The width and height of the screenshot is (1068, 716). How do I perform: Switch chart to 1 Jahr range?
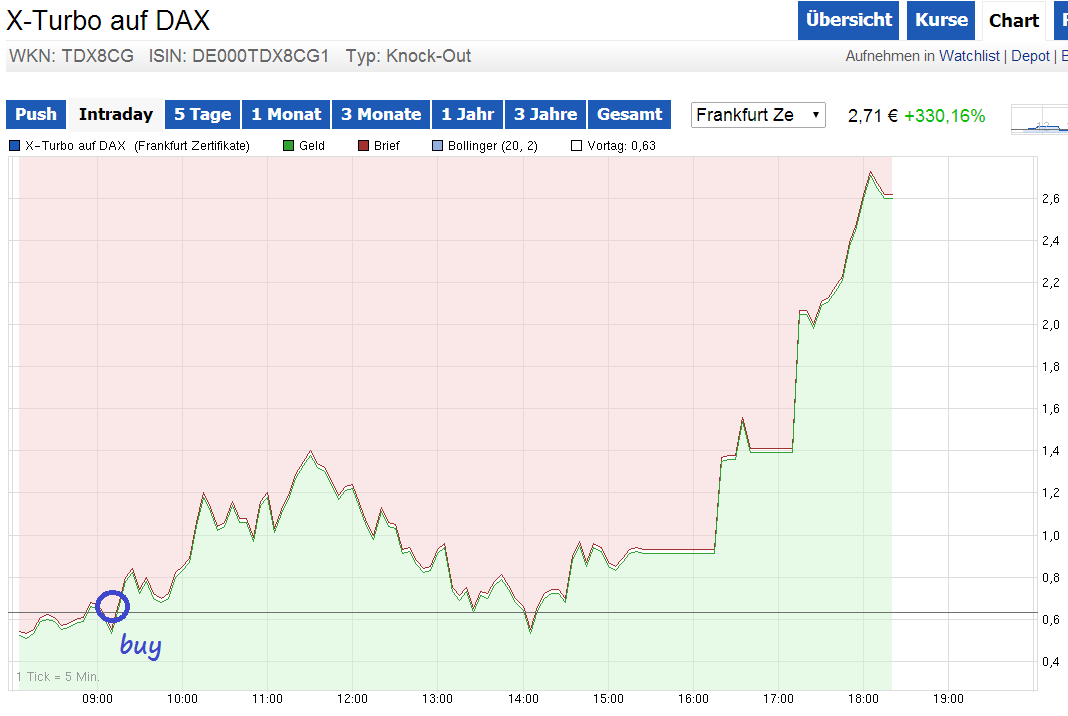(x=467, y=114)
